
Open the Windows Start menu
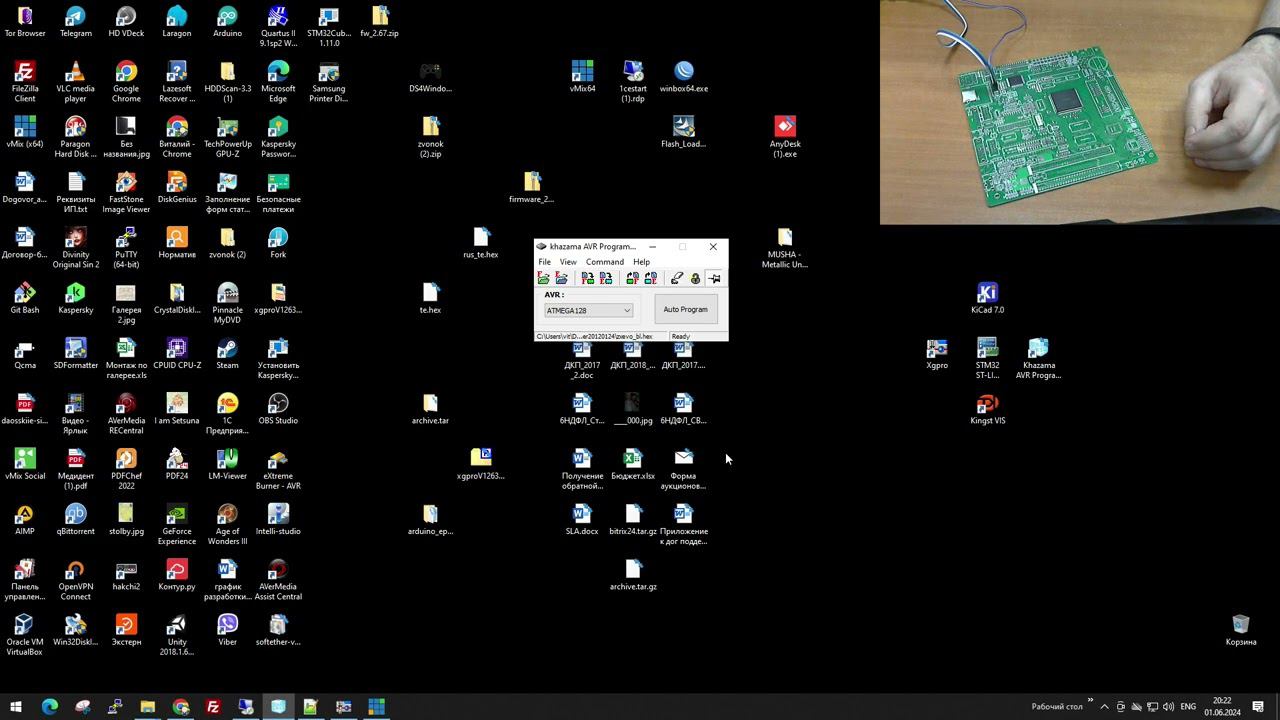pos(16,707)
